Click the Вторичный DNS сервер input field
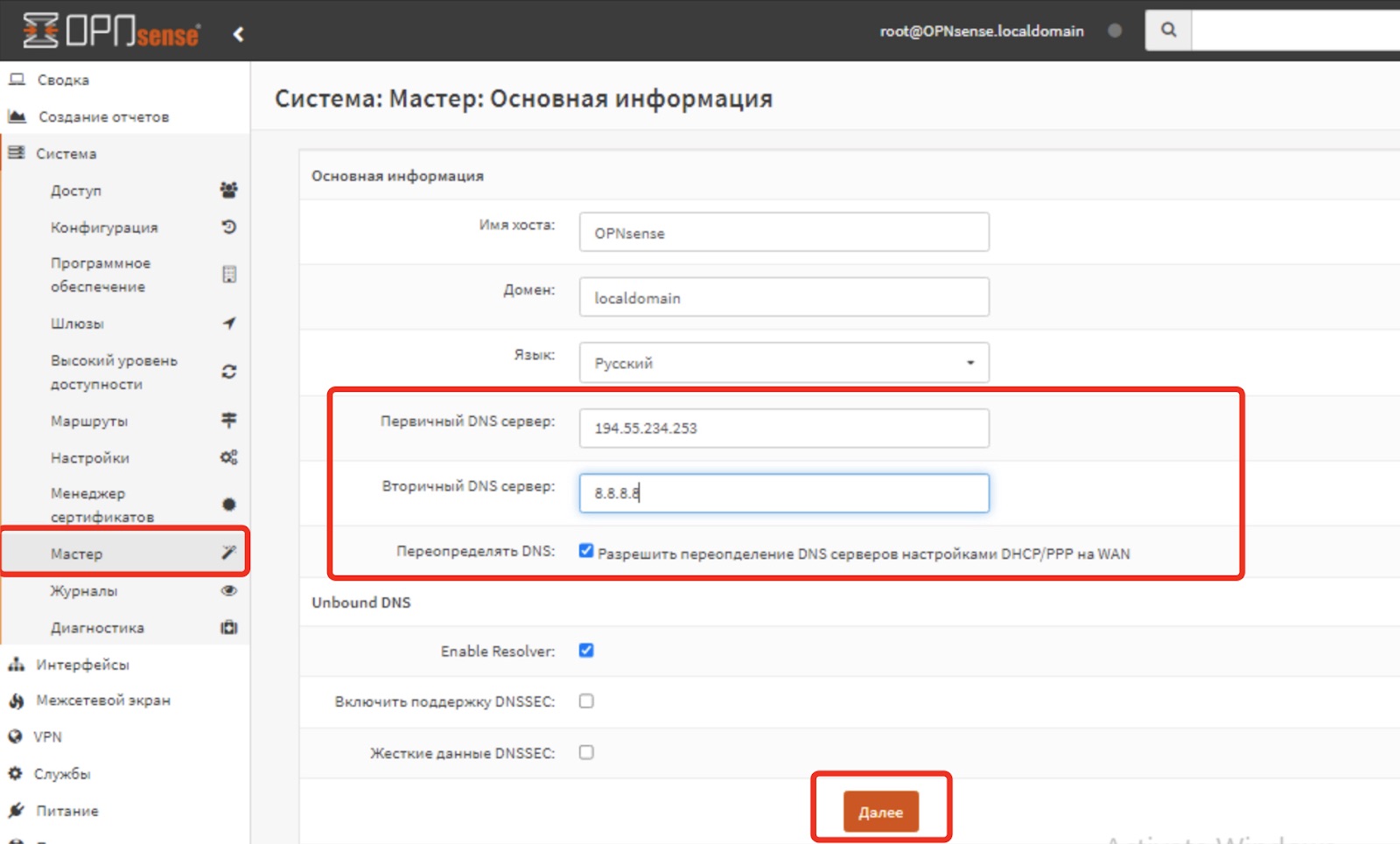Screen dimensions: 1400x844 coord(783,492)
